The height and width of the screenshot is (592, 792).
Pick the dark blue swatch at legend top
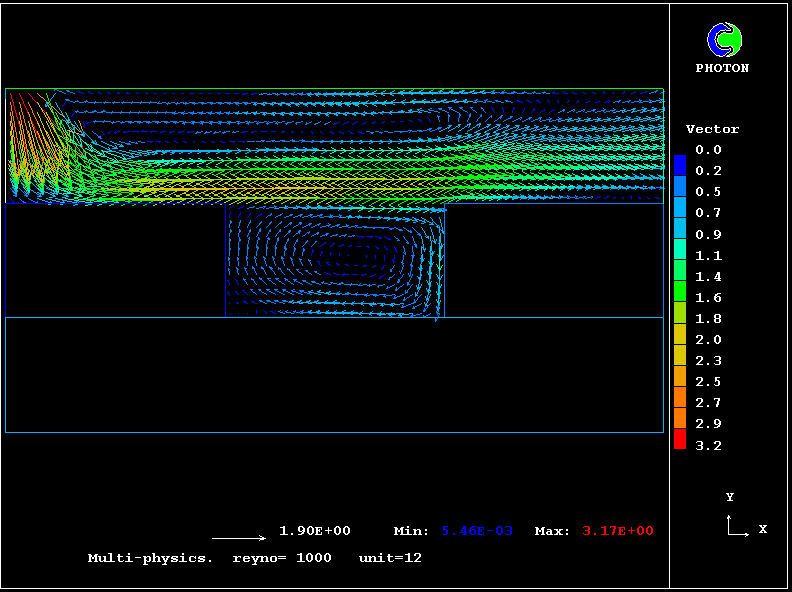tap(679, 164)
